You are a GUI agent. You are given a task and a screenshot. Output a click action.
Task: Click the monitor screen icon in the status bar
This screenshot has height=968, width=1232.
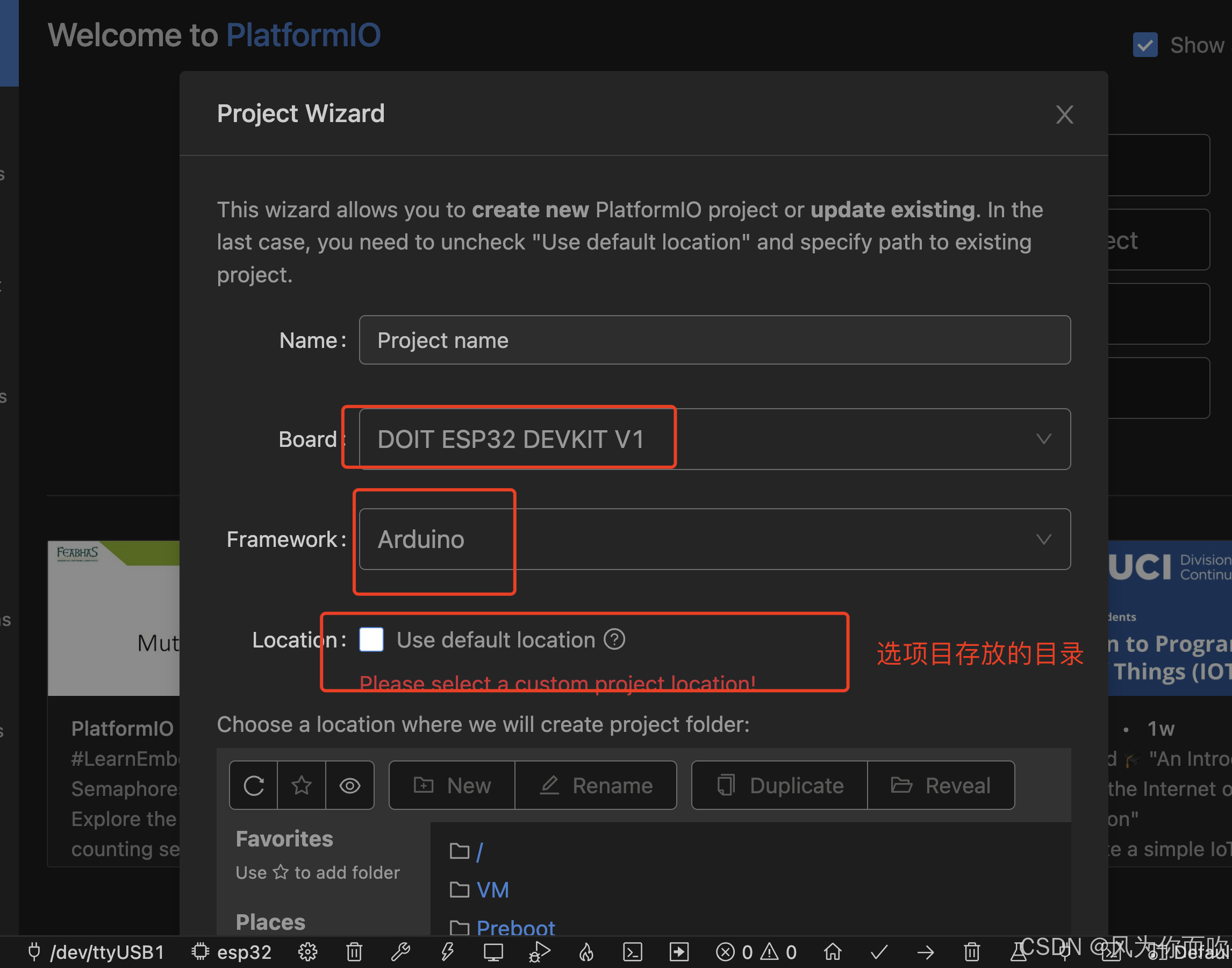[493, 951]
